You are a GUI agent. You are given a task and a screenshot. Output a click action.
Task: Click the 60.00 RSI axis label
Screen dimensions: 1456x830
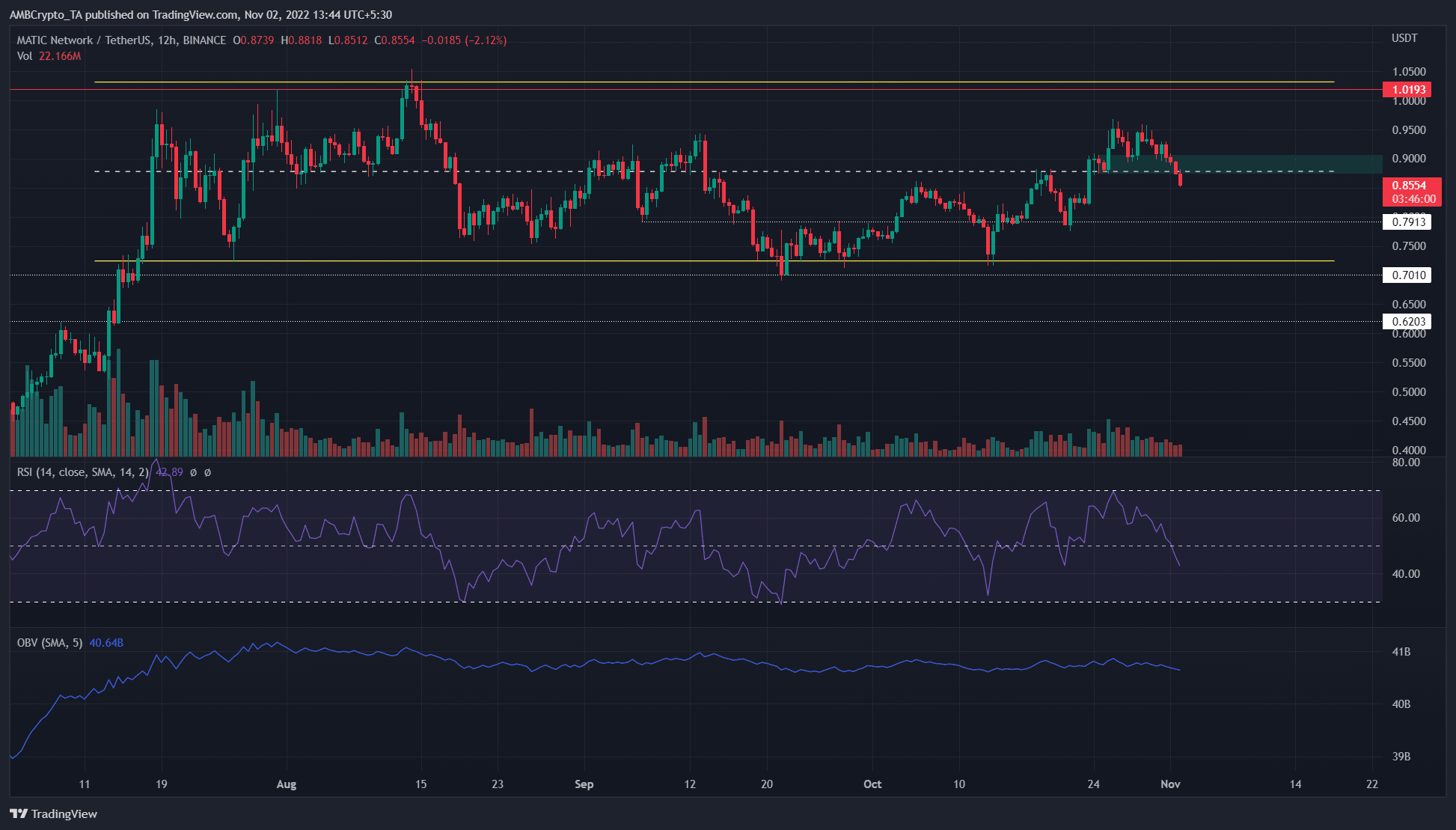1406,518
